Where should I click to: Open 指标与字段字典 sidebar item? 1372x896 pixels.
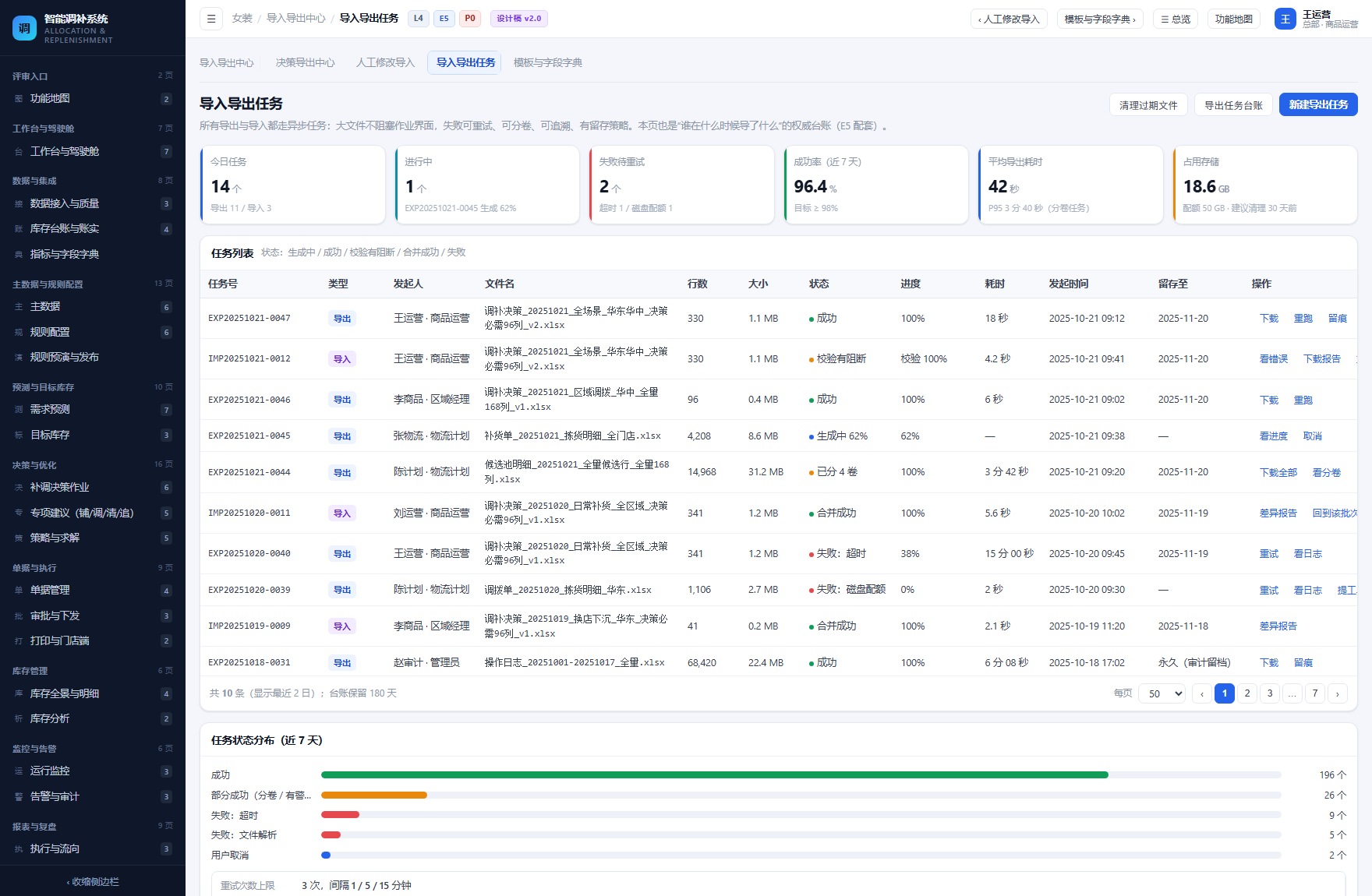(x=93, y=255)
